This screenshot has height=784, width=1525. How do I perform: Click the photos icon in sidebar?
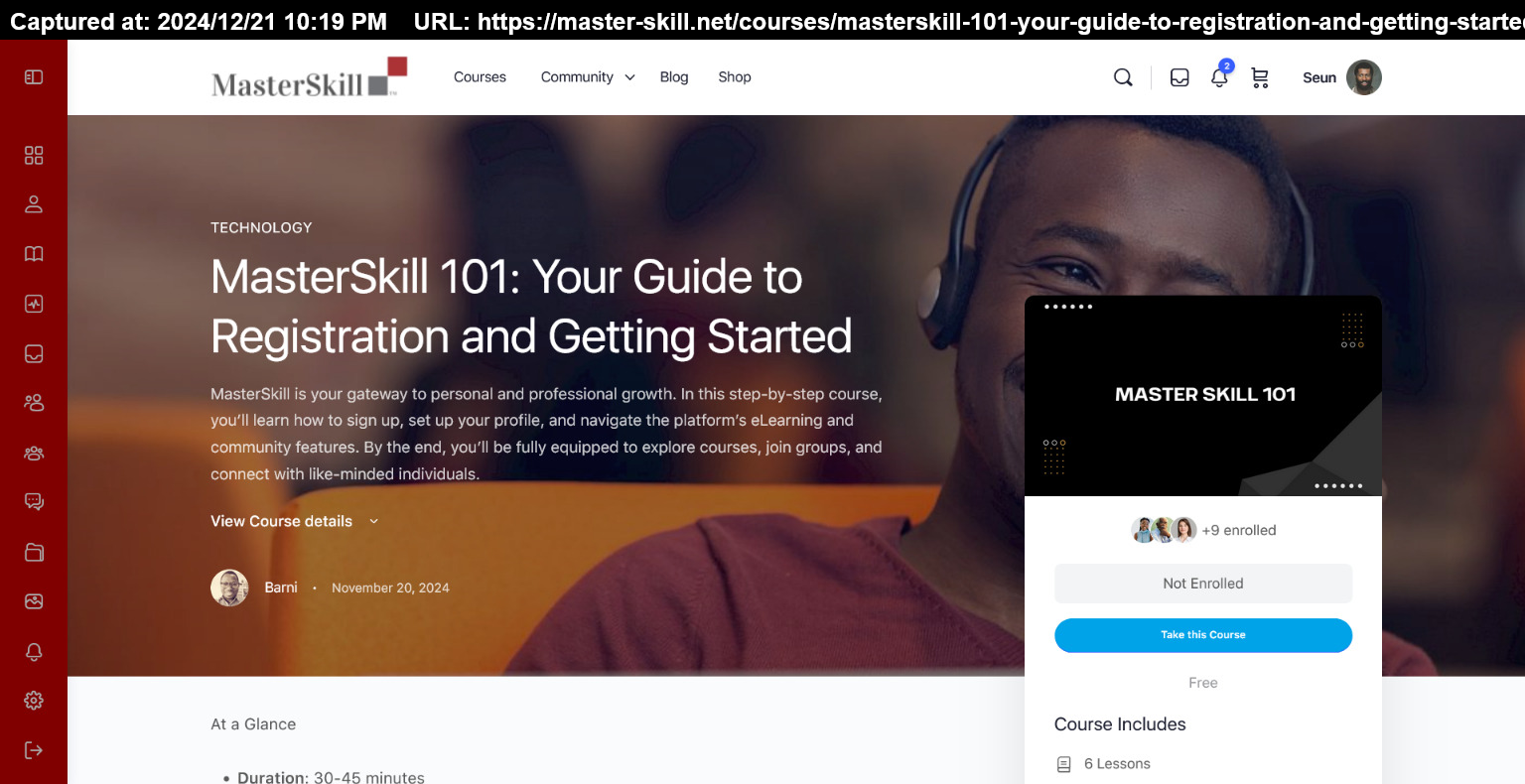[x=34, y=601]
